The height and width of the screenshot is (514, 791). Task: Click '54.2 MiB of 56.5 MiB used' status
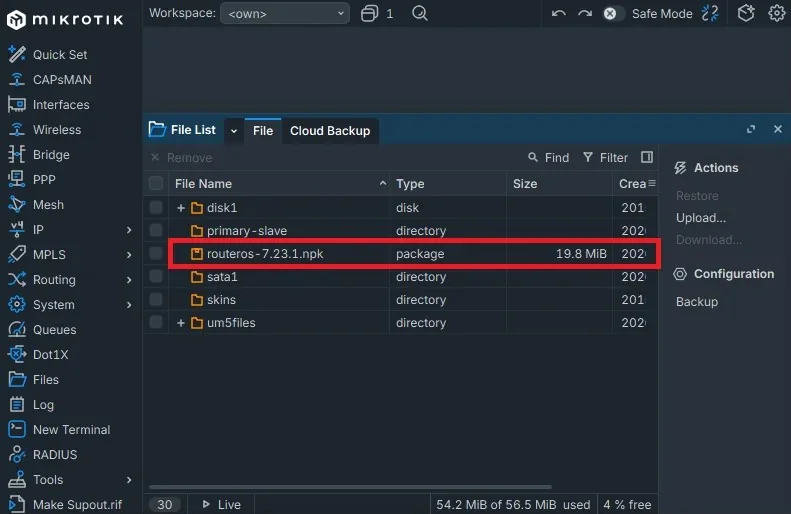(513, 504)
